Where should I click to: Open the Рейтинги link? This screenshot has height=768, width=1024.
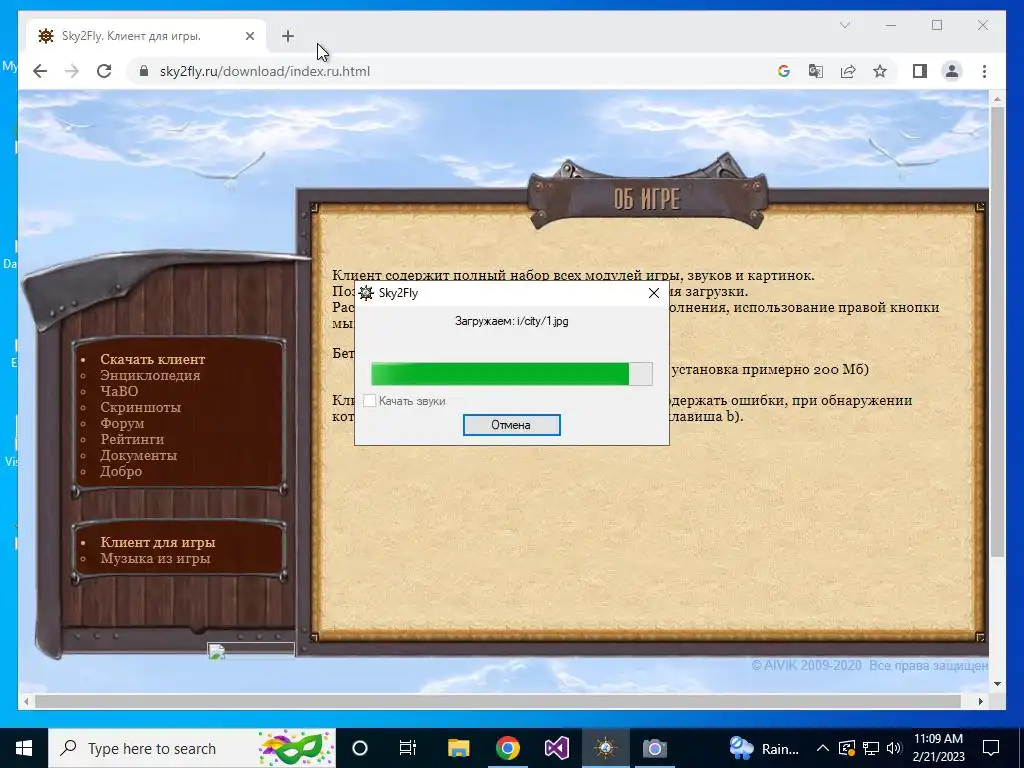pyautogui.click(x=132, y=439)
